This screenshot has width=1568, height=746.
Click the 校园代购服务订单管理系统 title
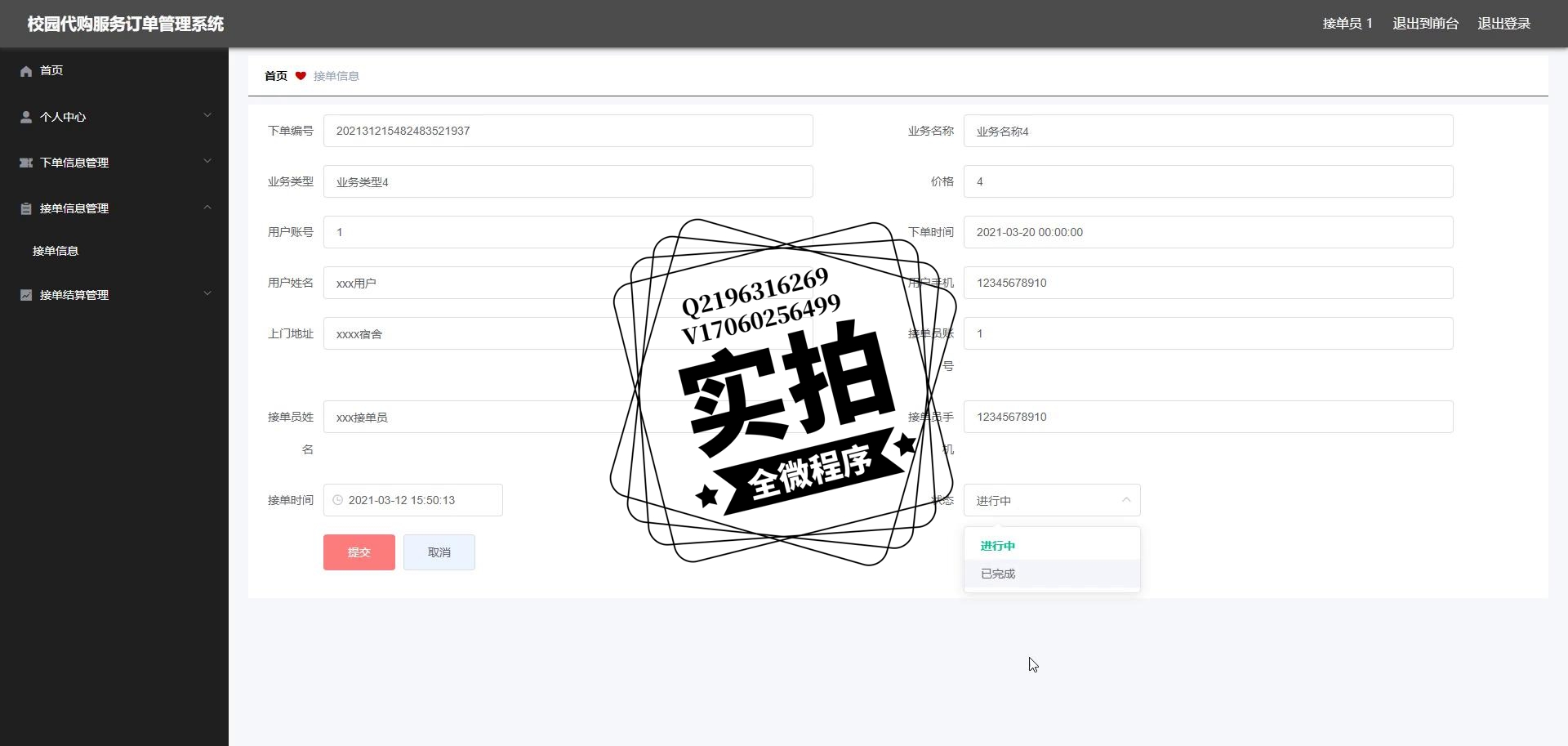[x=126, y=24]
